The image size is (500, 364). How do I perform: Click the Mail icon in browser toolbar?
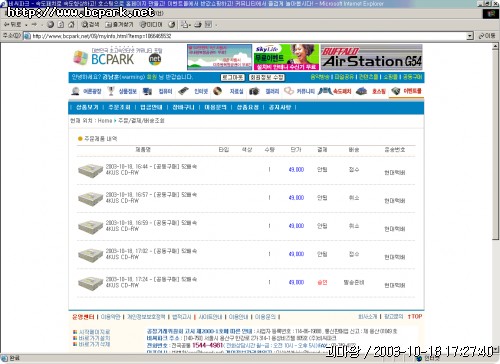(185, 24)
